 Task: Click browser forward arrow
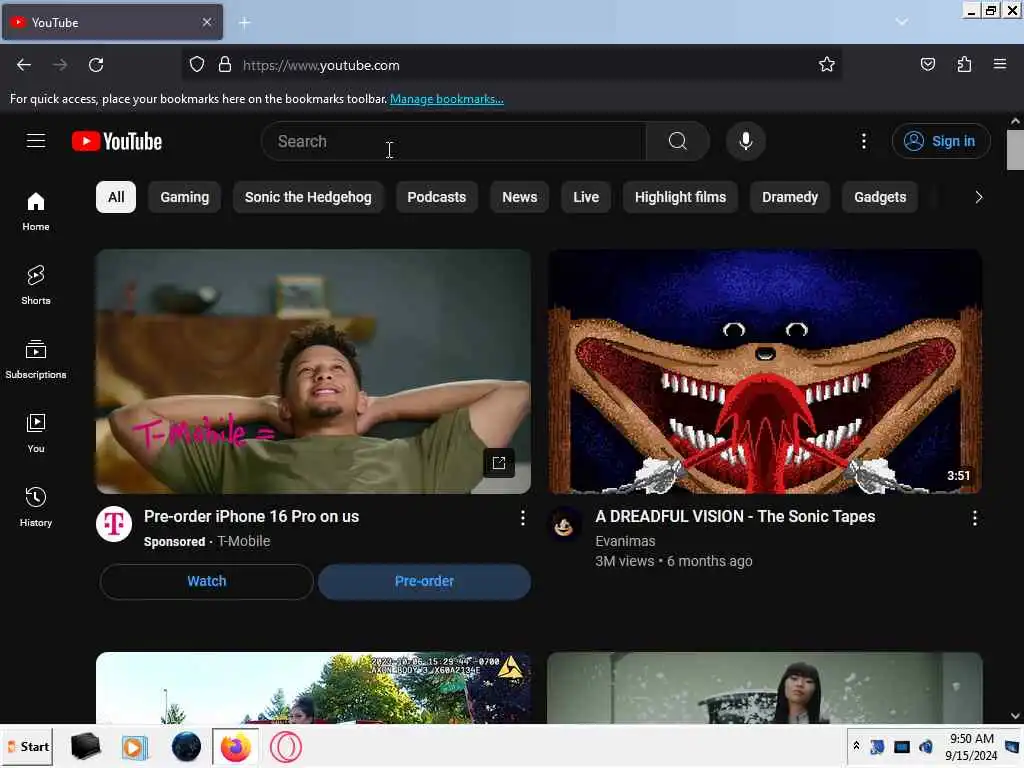[60, 65]
